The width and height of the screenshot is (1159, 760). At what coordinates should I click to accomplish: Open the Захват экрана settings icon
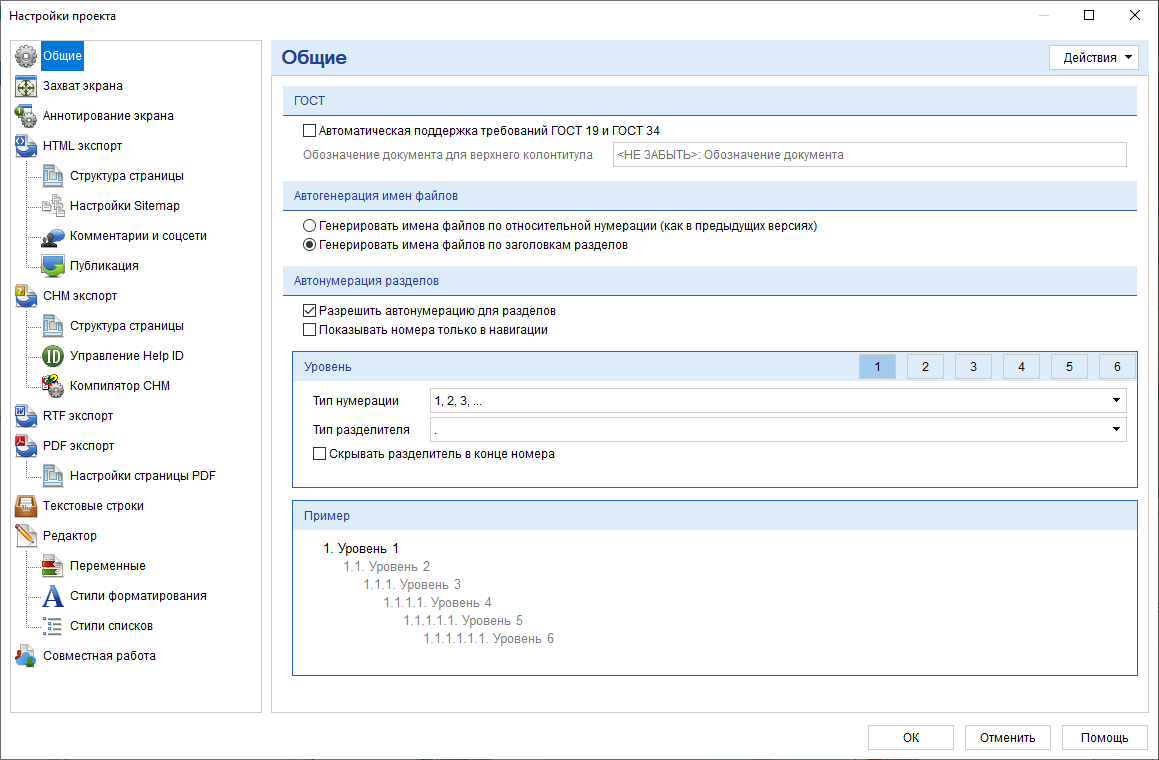pyautogui.click(x=26, y=86)
